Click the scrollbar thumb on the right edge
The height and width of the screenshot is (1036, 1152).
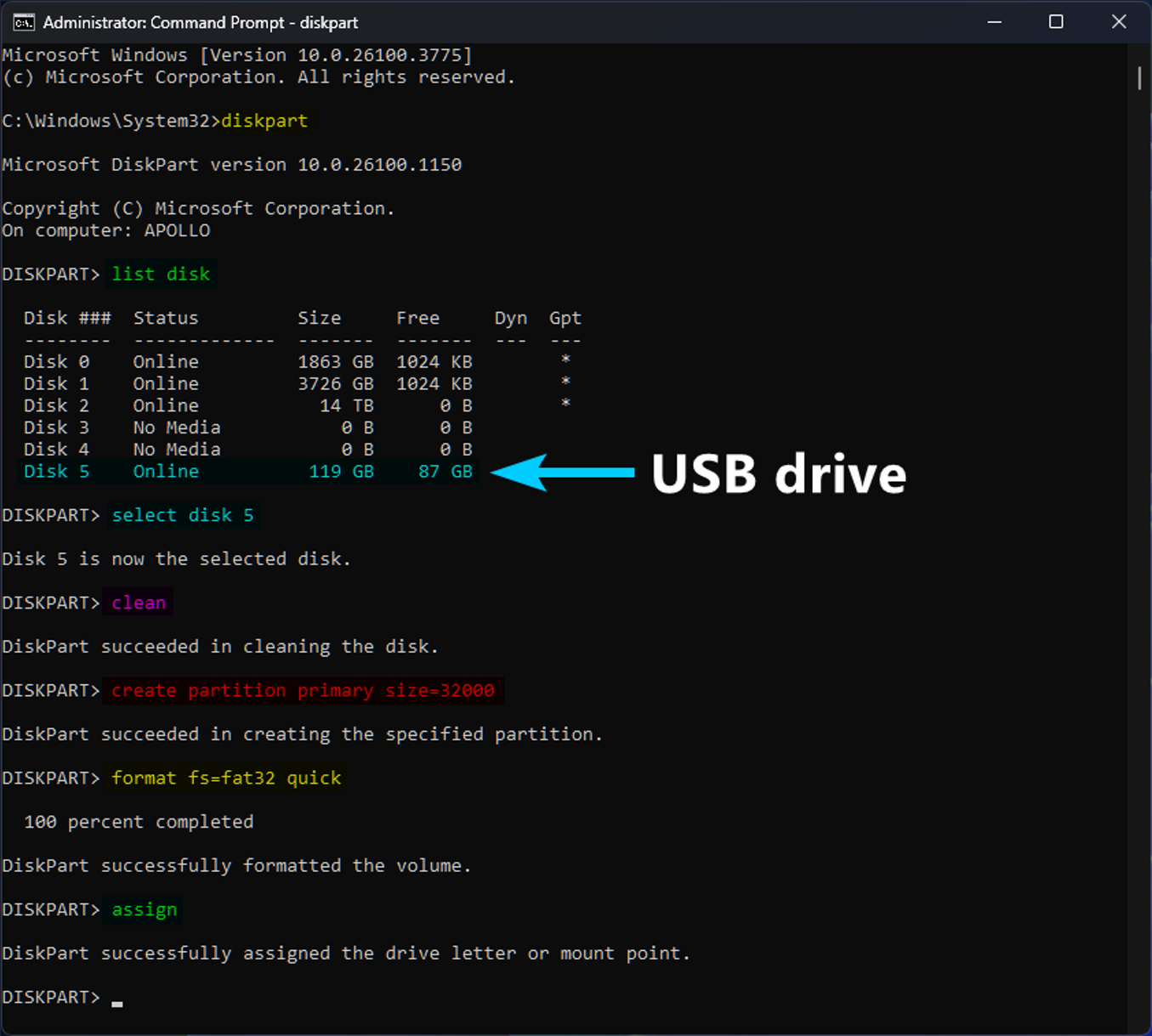(1139, 76)
